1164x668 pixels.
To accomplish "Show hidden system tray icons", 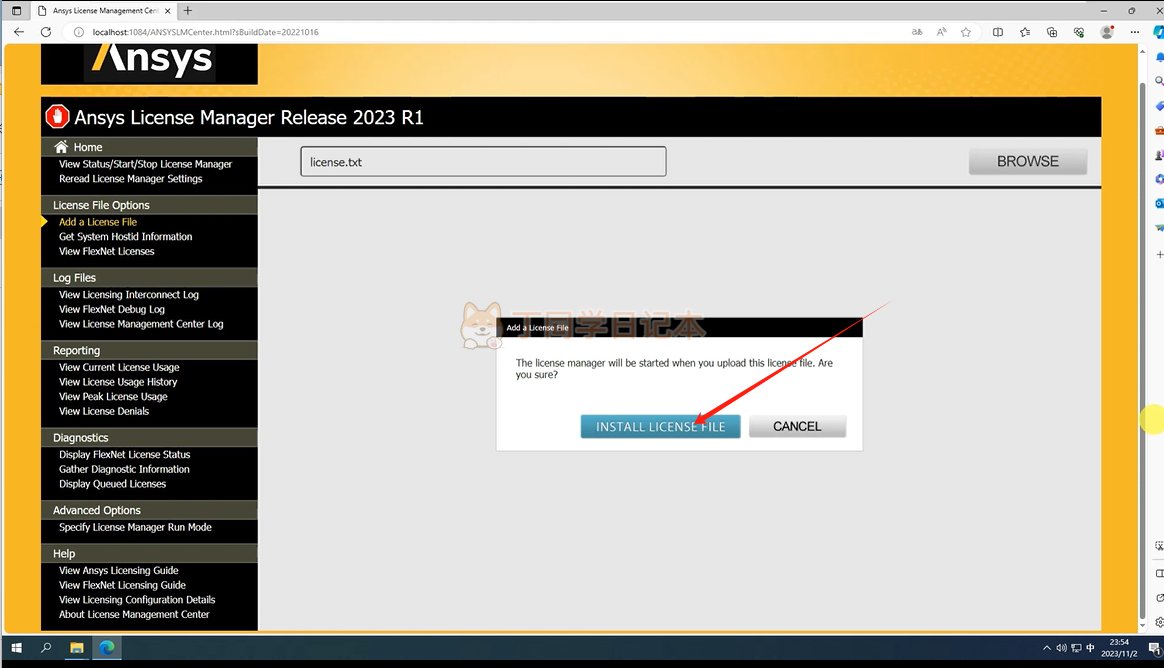I will [1047, 648].
